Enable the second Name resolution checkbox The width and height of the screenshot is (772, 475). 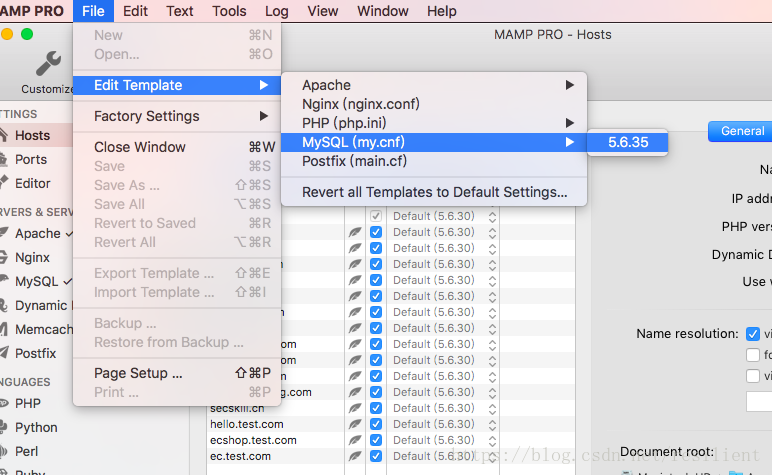click(752, 354)
